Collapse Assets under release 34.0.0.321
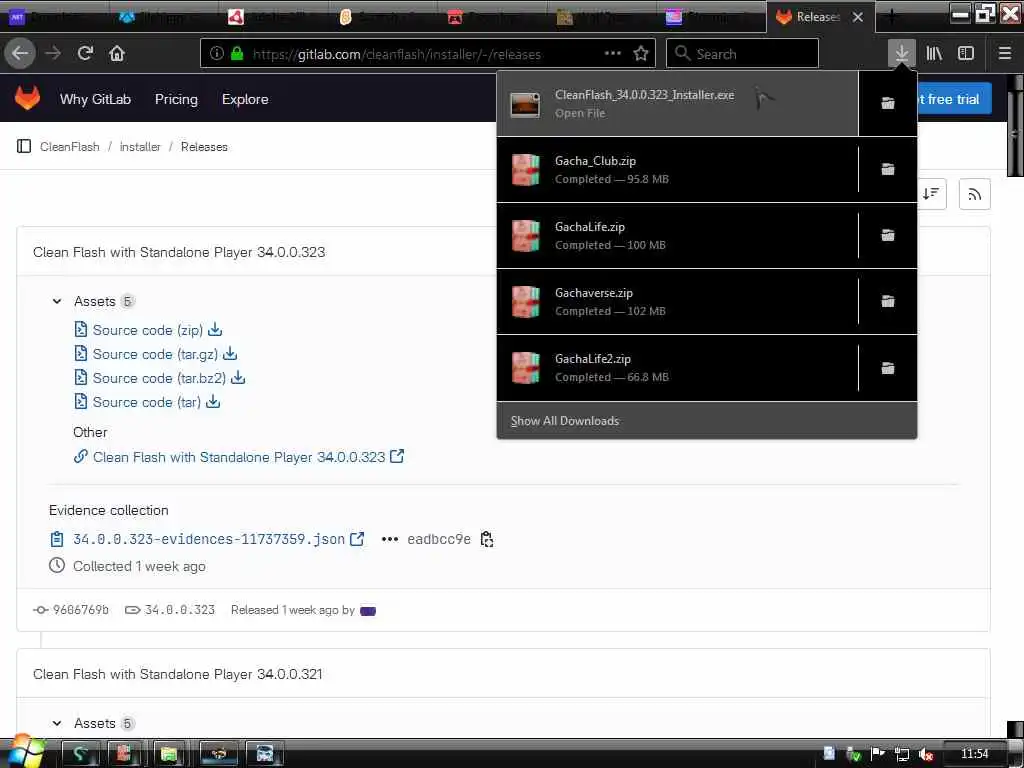Screen dimensions: 1024x768 [57, 723]
